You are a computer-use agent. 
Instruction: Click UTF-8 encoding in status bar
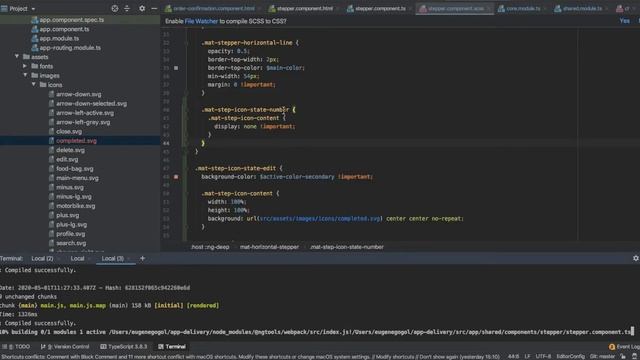click(543, 356)
